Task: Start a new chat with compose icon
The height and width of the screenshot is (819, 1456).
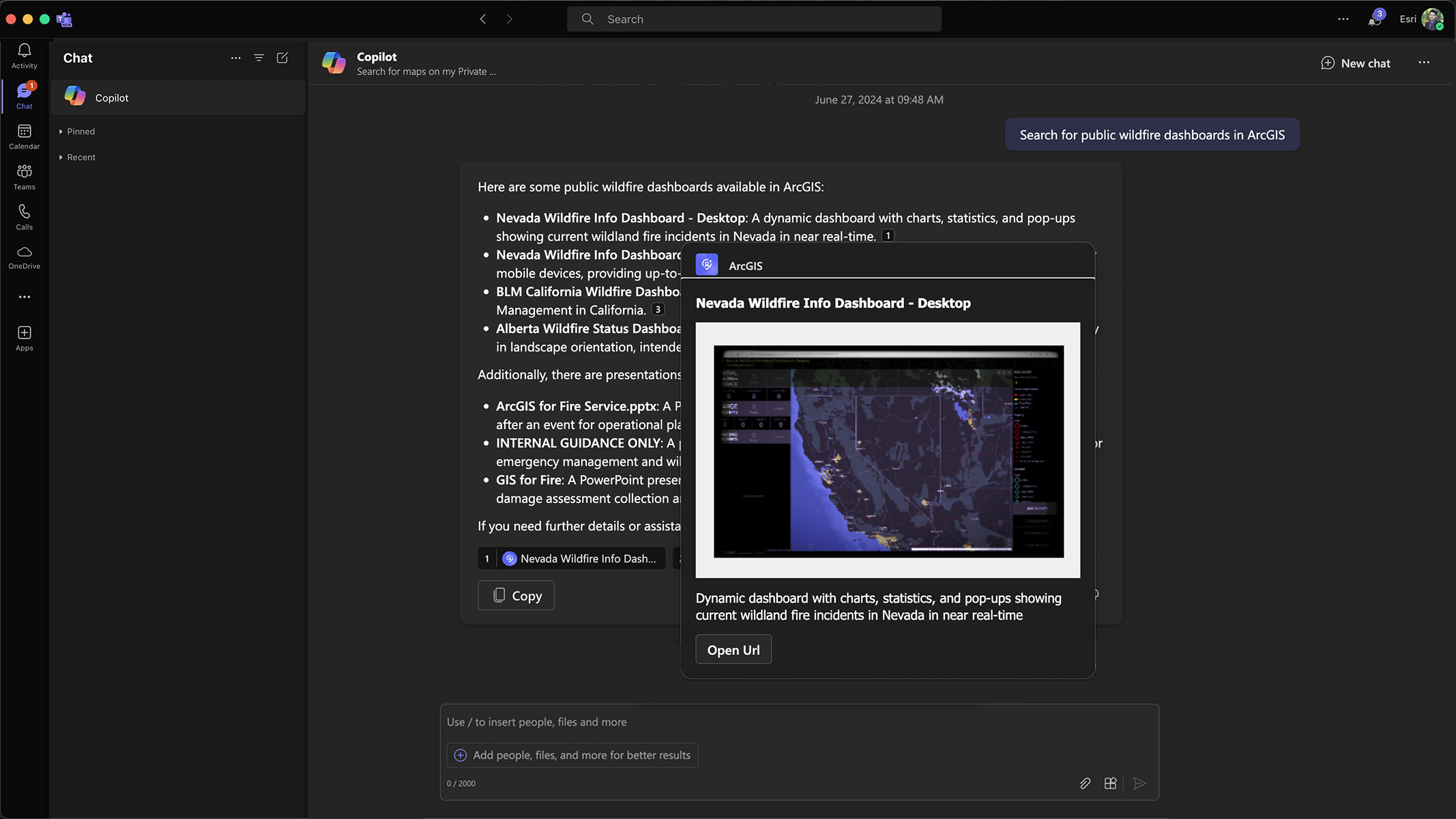Action: tap(282, 58)
